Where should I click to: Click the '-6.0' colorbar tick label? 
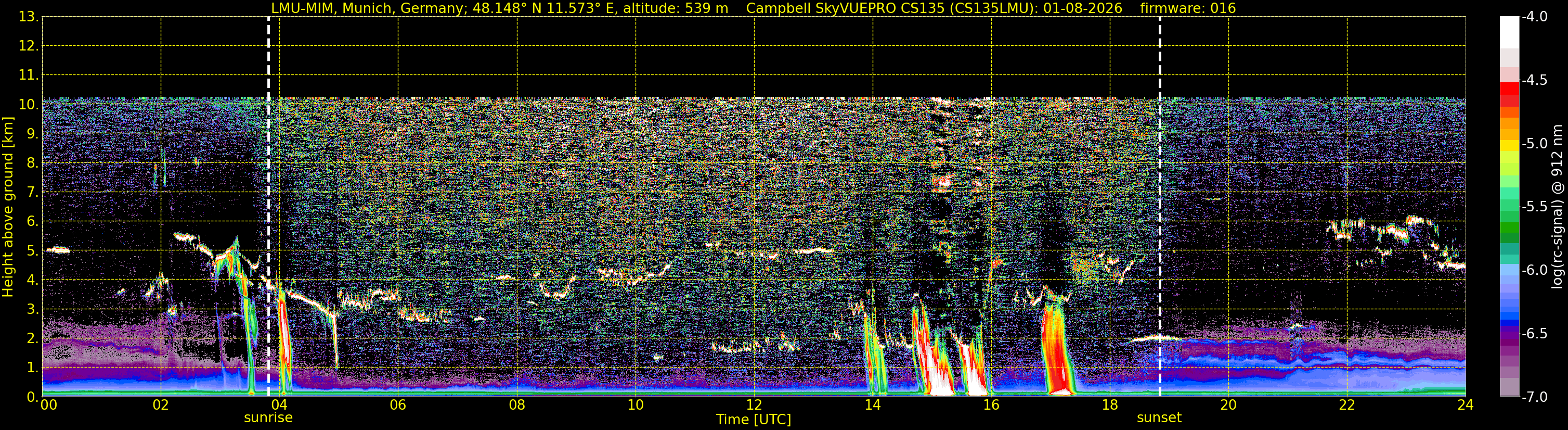(1535, 270)
